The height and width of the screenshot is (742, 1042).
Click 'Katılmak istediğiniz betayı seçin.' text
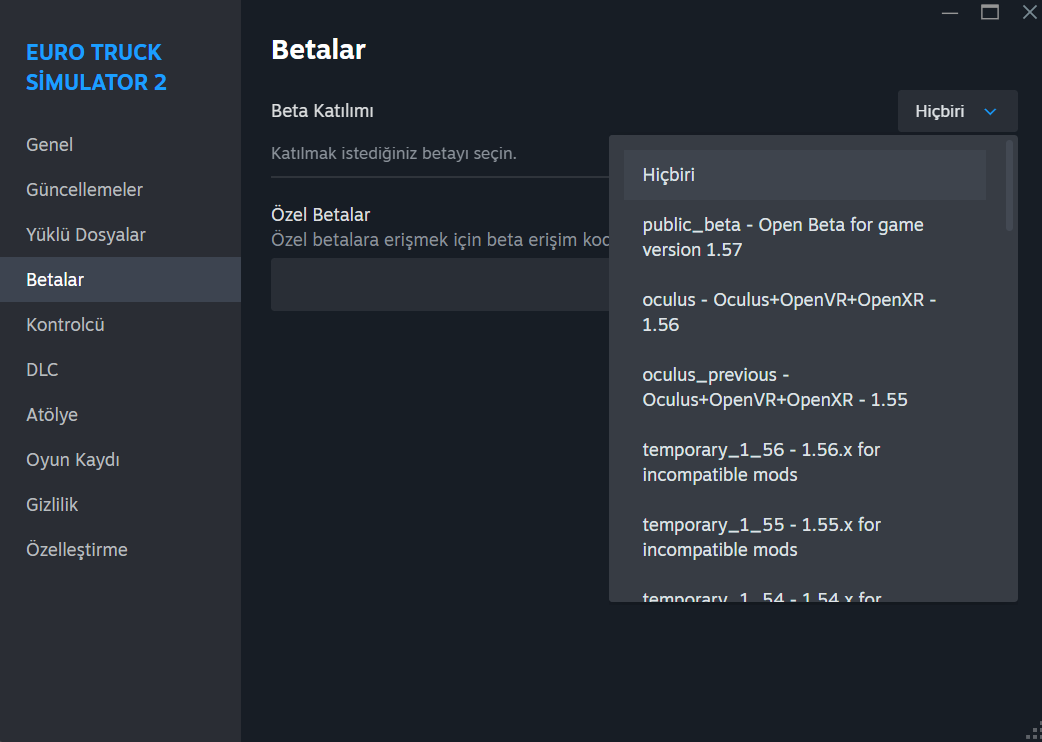click(394, 153)
